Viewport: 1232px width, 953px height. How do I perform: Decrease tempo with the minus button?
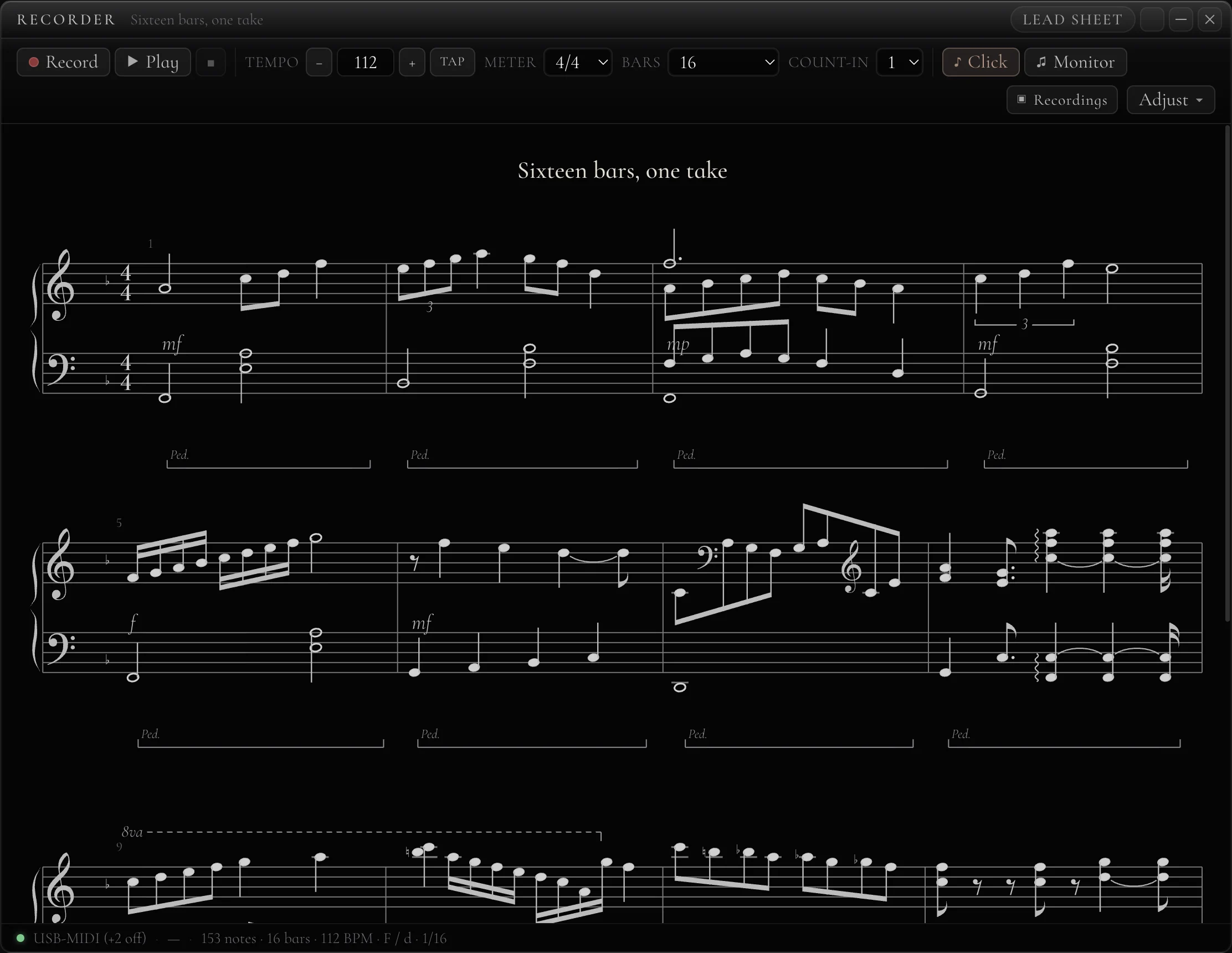pos(319,63)
